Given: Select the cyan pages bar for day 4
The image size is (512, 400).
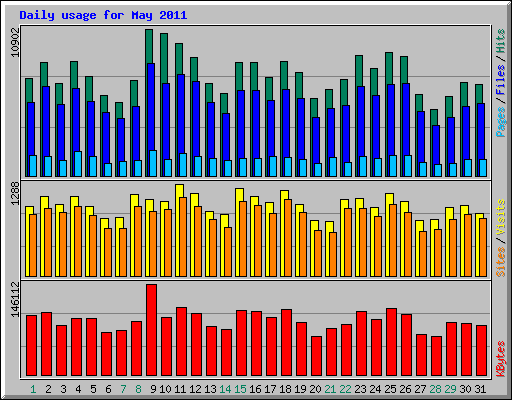Looking at the screenshot, I should [x=78, y=164].
